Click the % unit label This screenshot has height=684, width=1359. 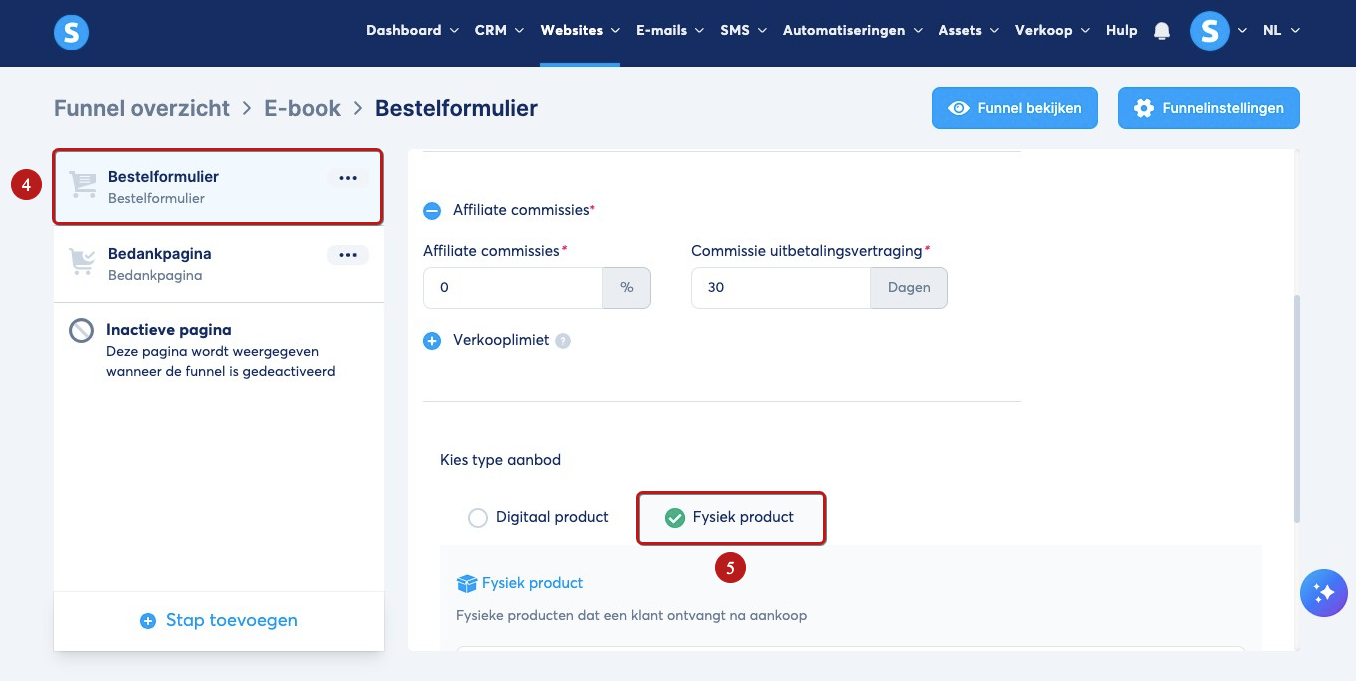(x=627, y=288)
